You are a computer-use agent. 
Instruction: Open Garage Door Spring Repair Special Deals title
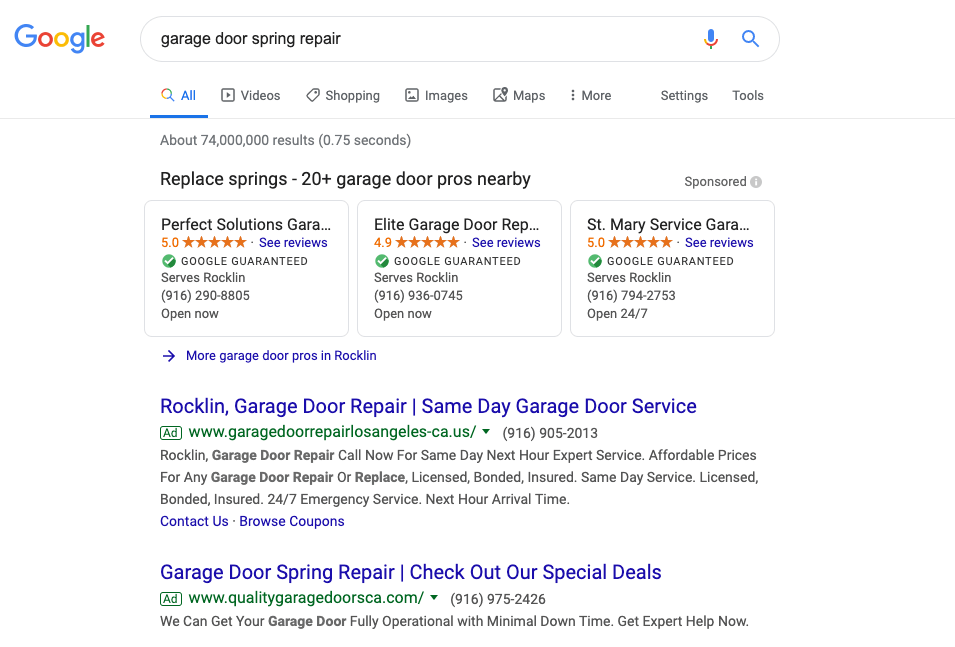click(411, 573)
